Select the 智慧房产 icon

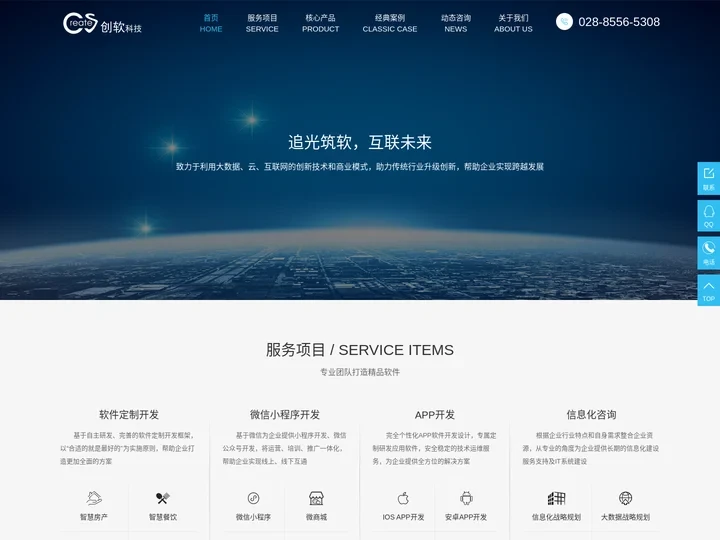coord(94,498)
